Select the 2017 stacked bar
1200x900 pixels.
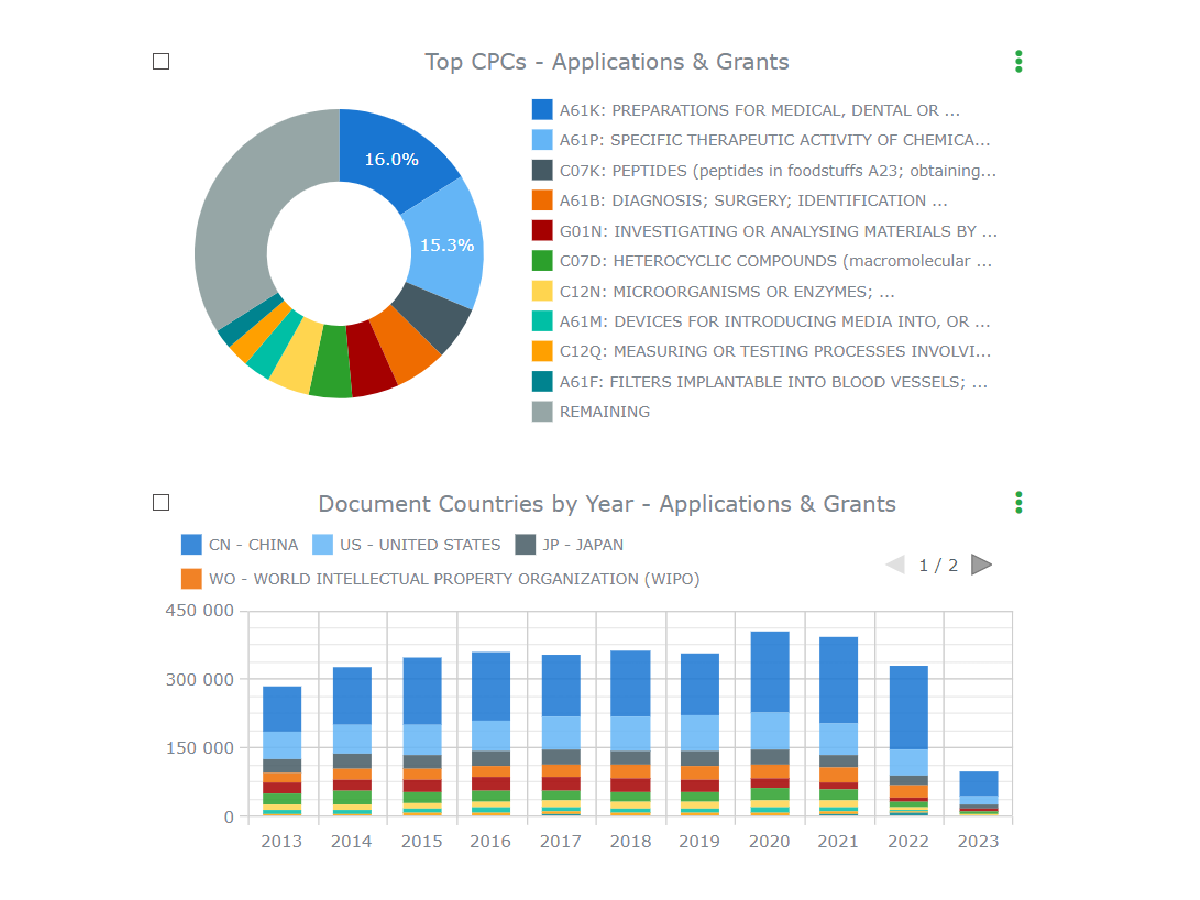[561, 736]
